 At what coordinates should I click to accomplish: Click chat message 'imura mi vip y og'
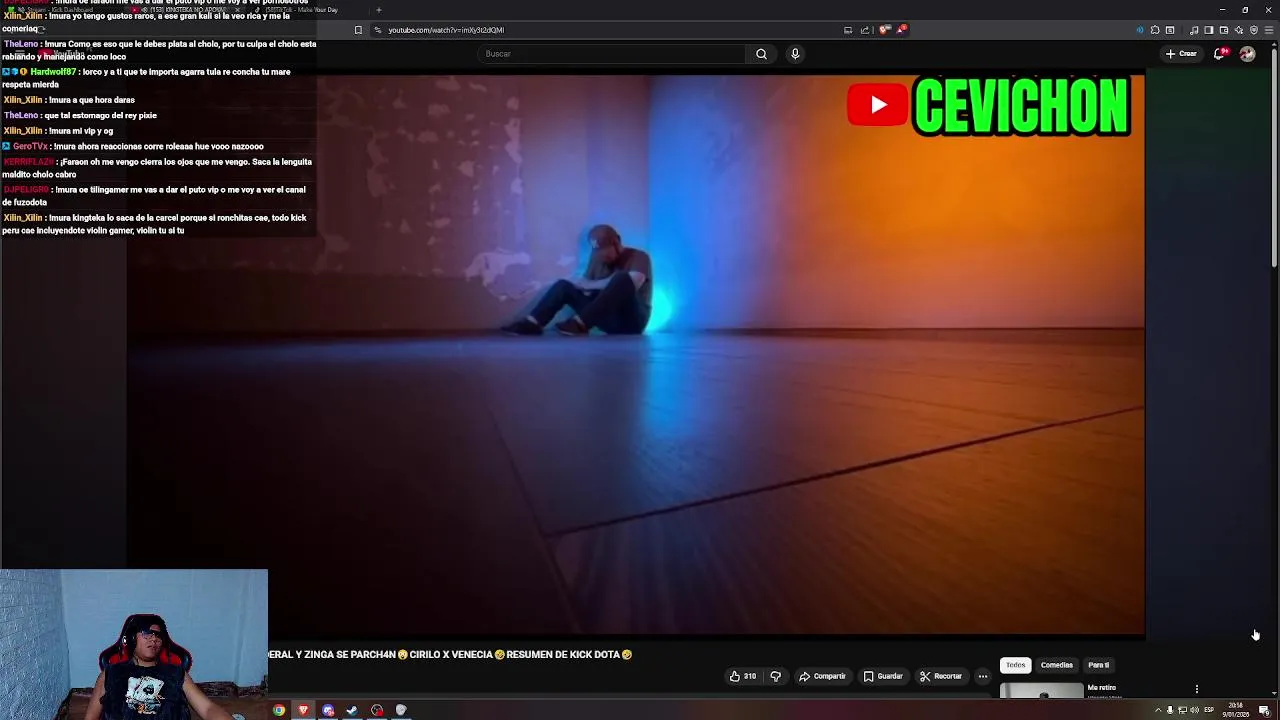tap(80, 131)
